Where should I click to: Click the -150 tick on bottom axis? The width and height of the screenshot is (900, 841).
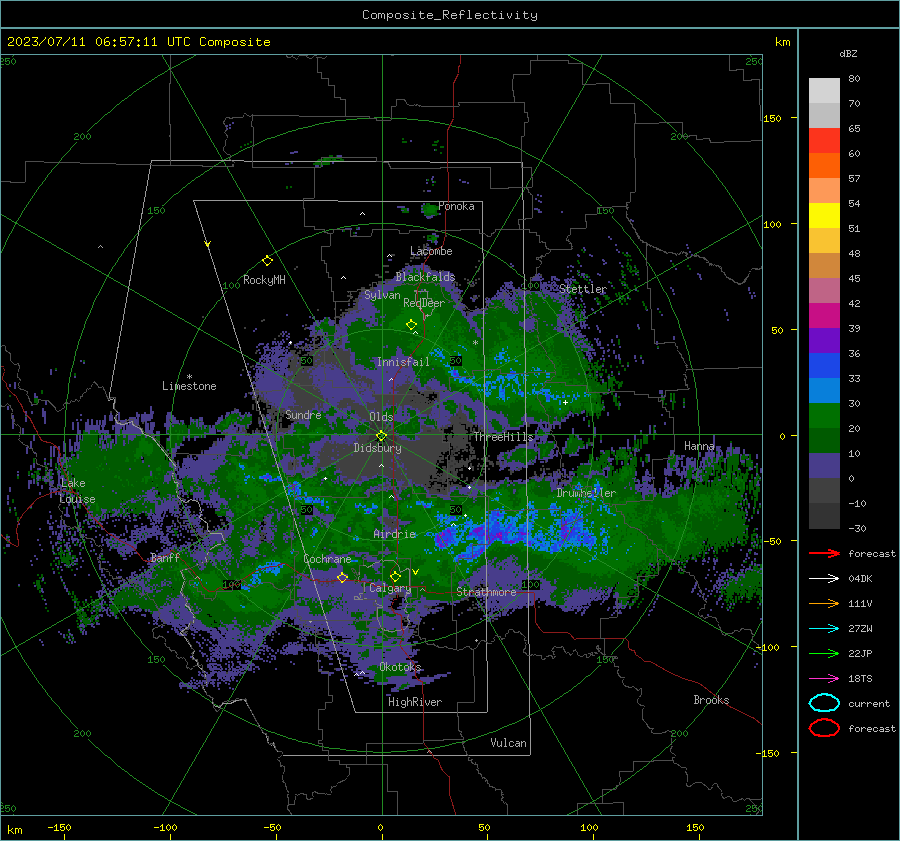click(59, 827)
